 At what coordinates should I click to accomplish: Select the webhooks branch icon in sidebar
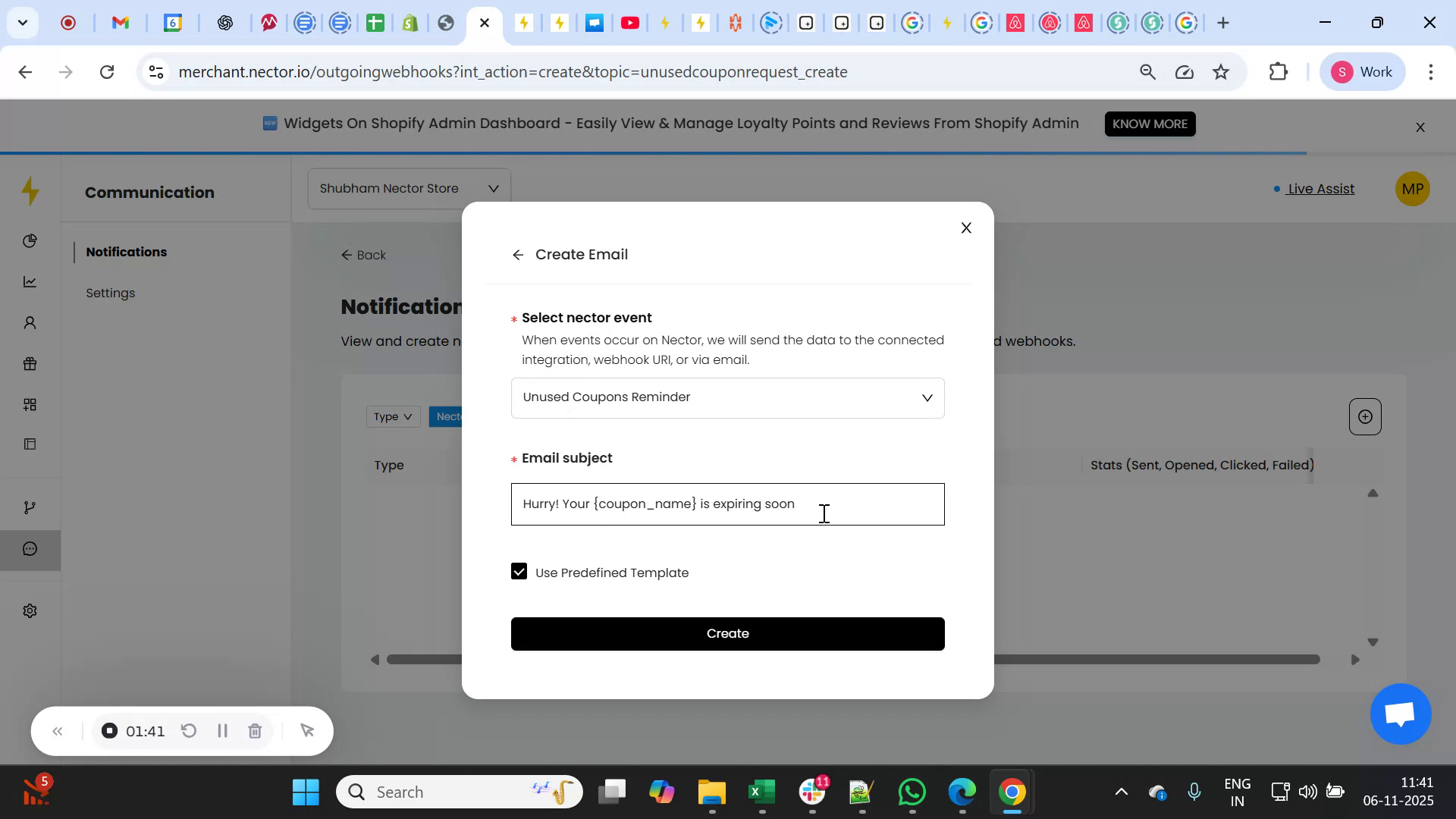point(30,506)
